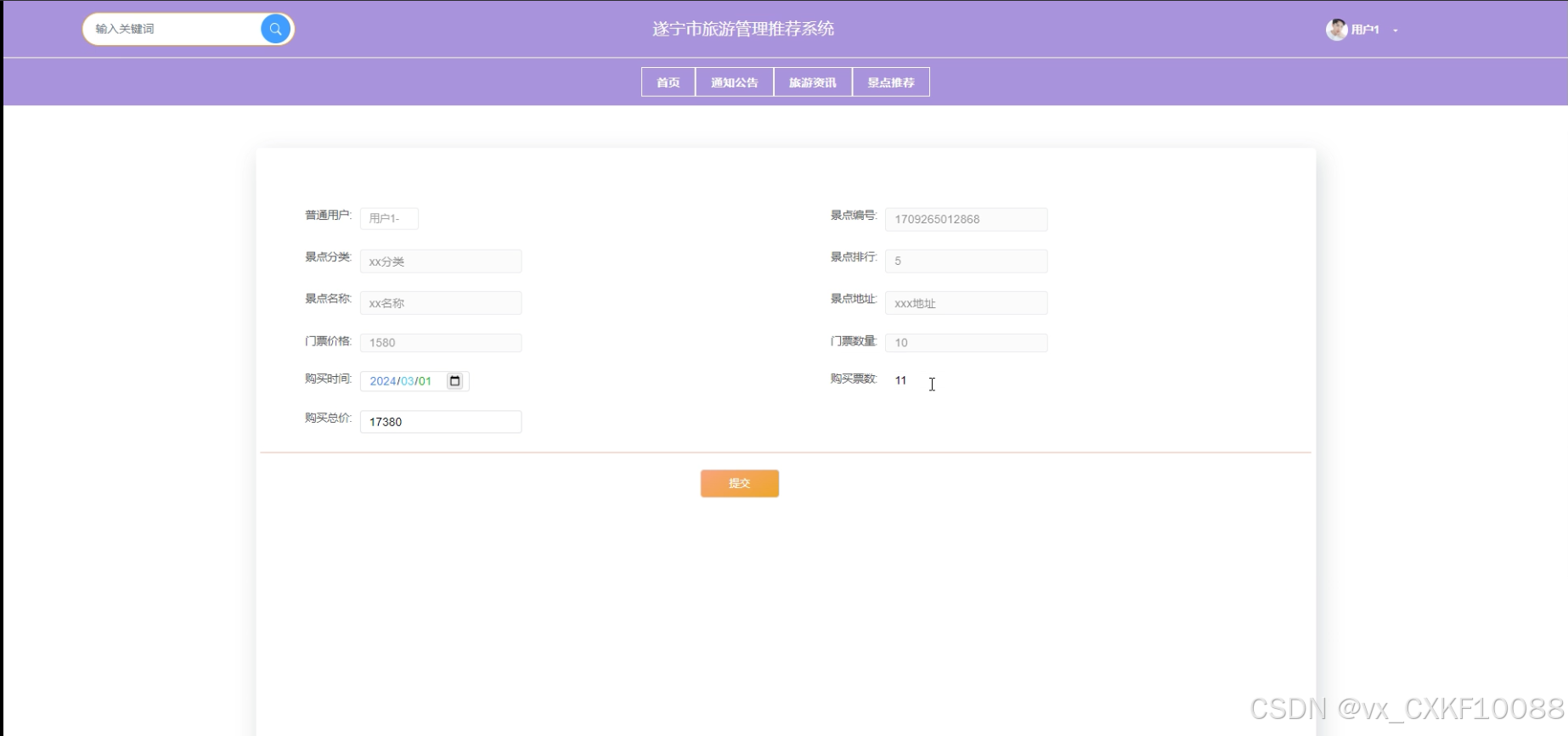Image resolution: width=1568 pixels, height=736 pixels.
Task: Click the 购买时间 date field 2024/03/01
Action: coord(415,381)
